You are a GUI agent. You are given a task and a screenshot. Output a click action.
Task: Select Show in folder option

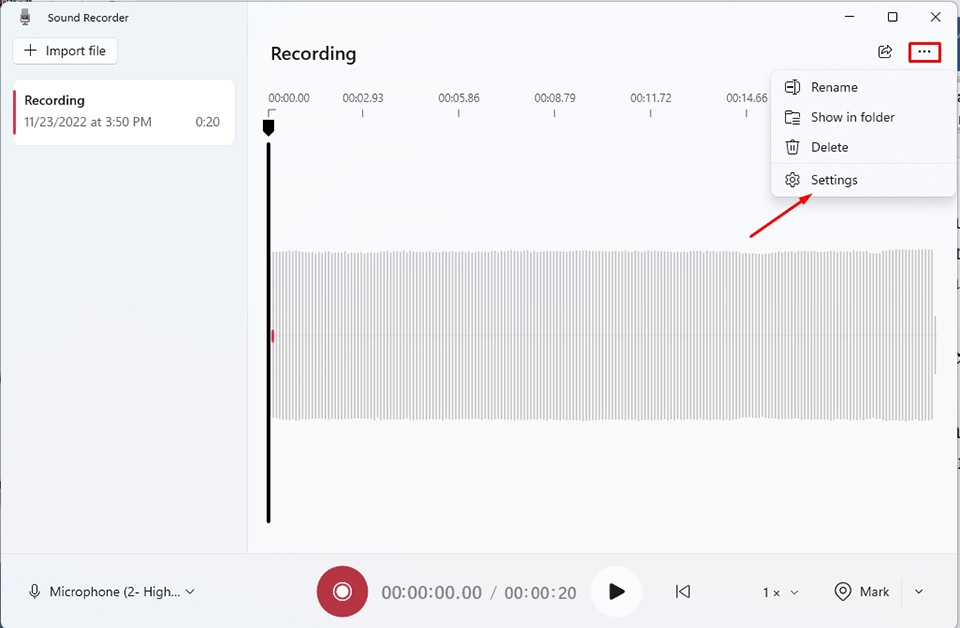pyautogui.click(x=852, y=117)
